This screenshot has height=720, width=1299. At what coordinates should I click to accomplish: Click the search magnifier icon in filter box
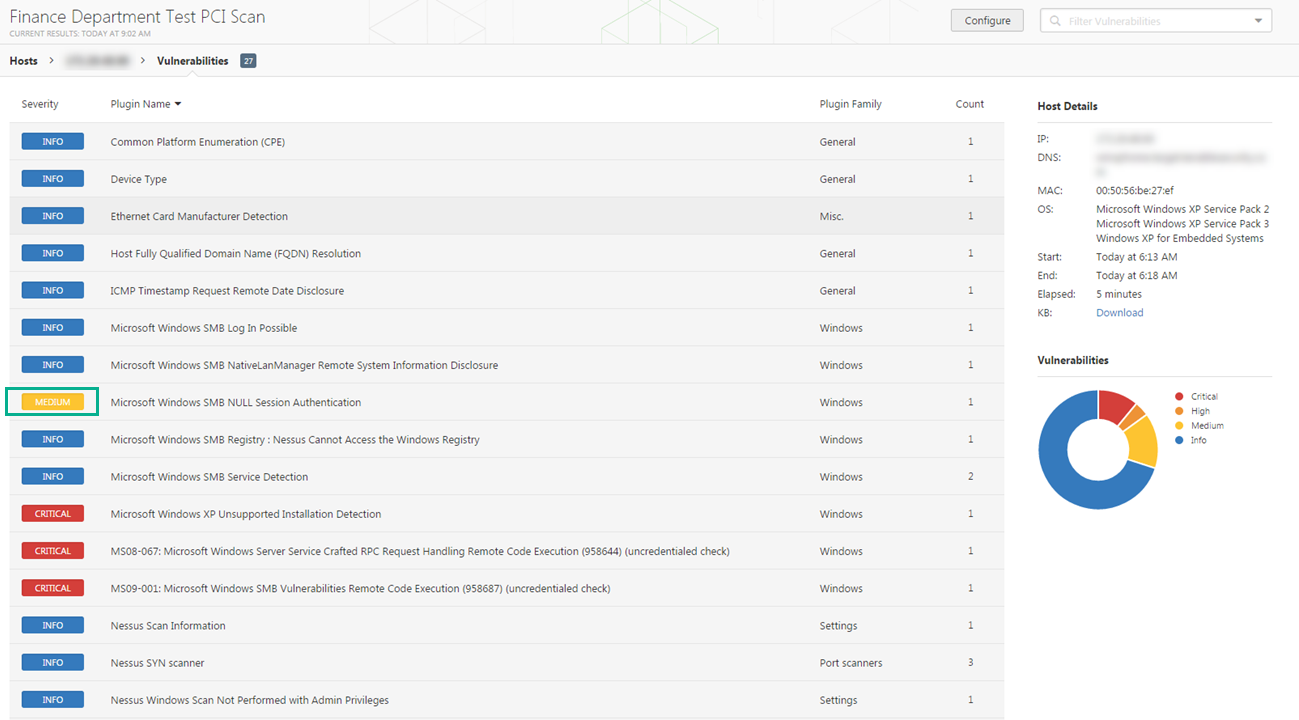pyautogui.click(x=1055, y=21)
